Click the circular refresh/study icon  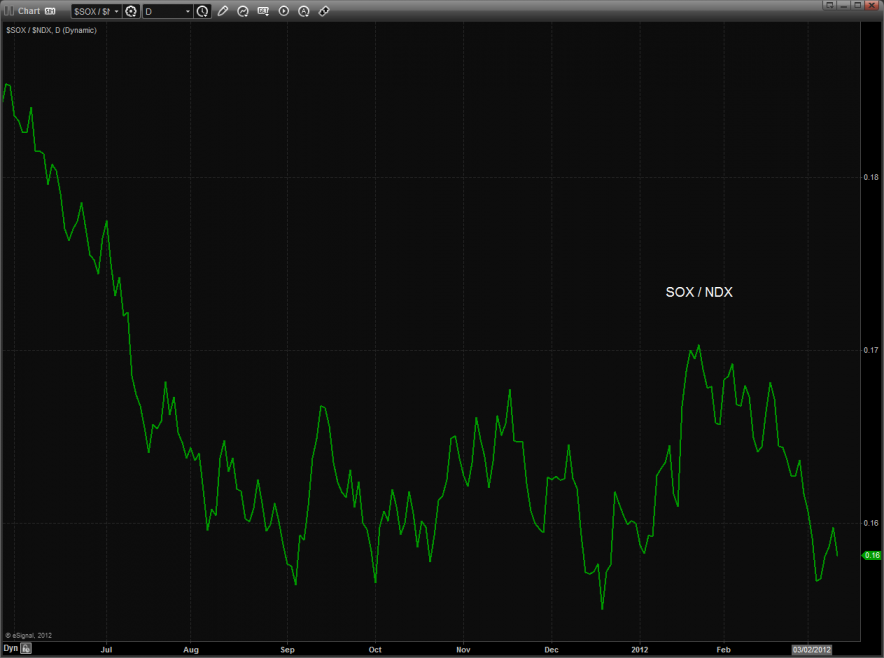point(244,11)
